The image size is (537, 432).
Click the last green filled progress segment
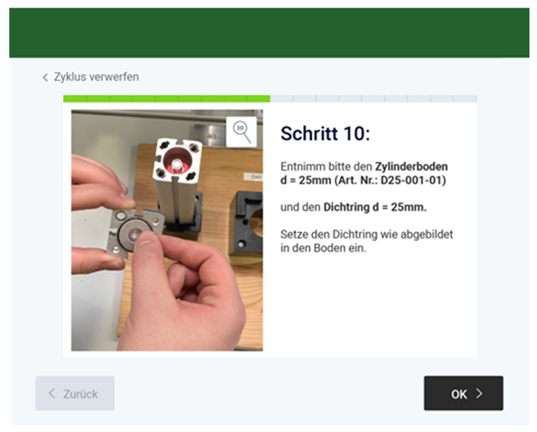pos(259,99)
